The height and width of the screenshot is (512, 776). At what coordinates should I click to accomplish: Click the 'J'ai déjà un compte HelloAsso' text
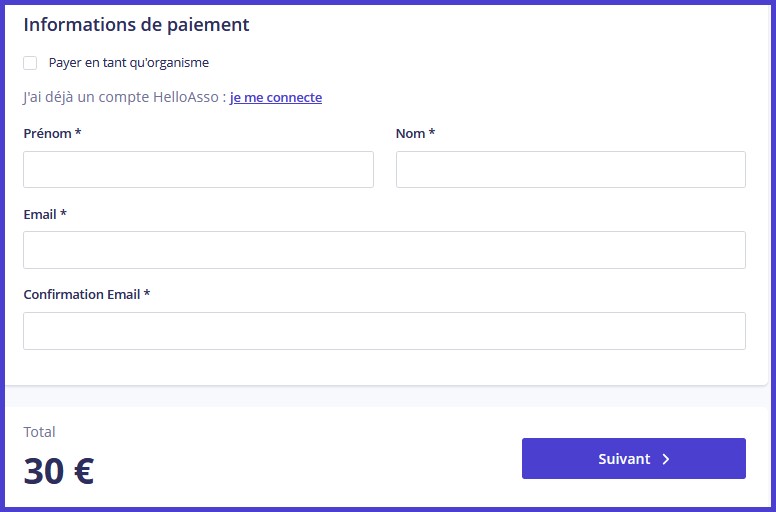coord(120,98)
